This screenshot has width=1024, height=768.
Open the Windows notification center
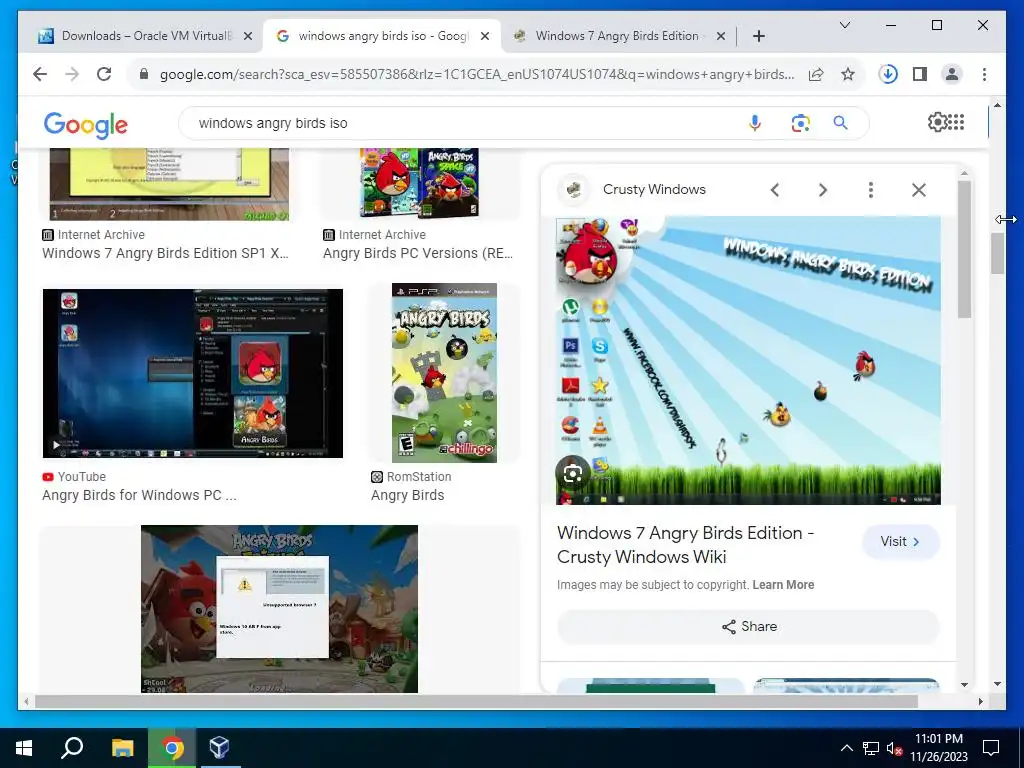991,748
